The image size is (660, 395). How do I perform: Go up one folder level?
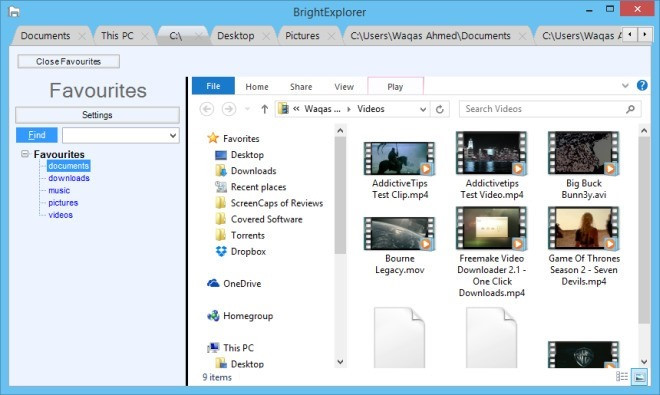[264, 109]
